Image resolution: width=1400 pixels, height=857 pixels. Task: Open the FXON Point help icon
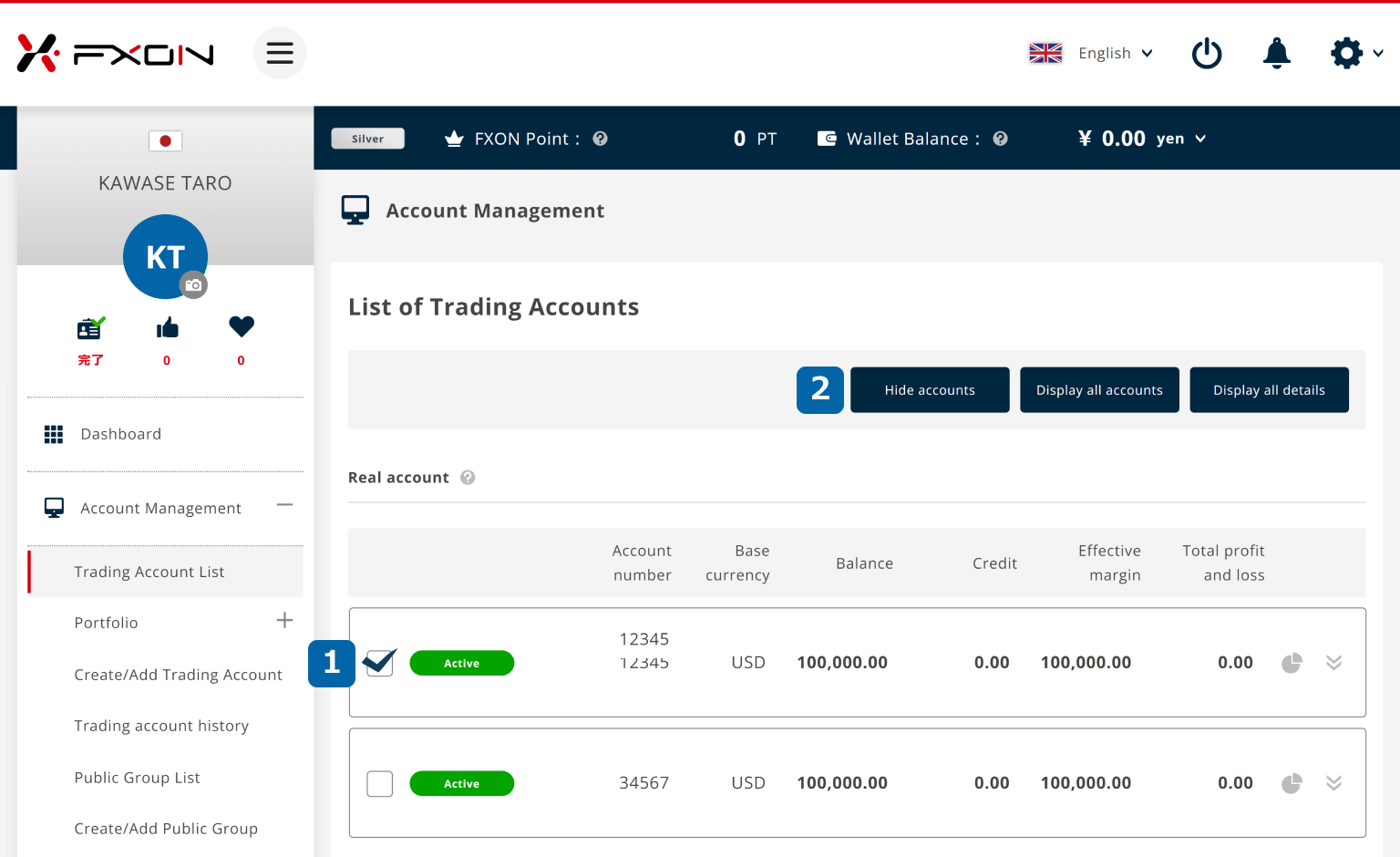[x=600, y=139]
